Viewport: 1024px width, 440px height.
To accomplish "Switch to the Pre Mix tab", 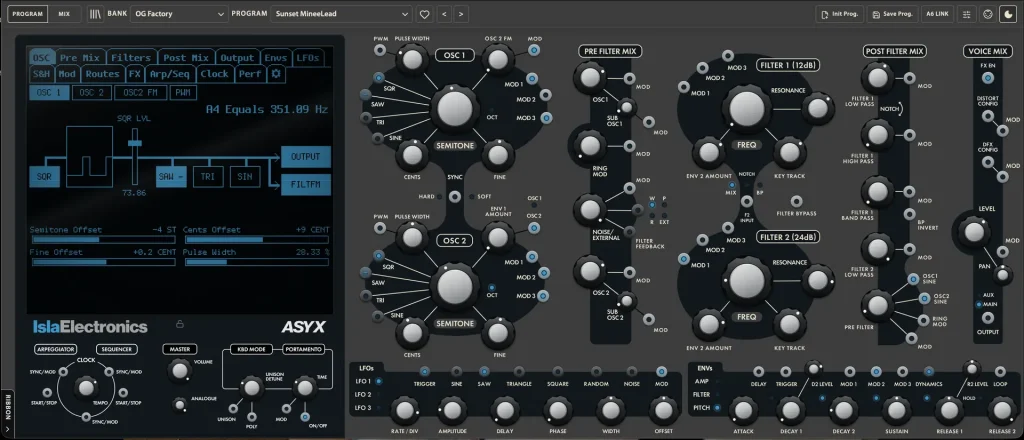I will (79, 57).
